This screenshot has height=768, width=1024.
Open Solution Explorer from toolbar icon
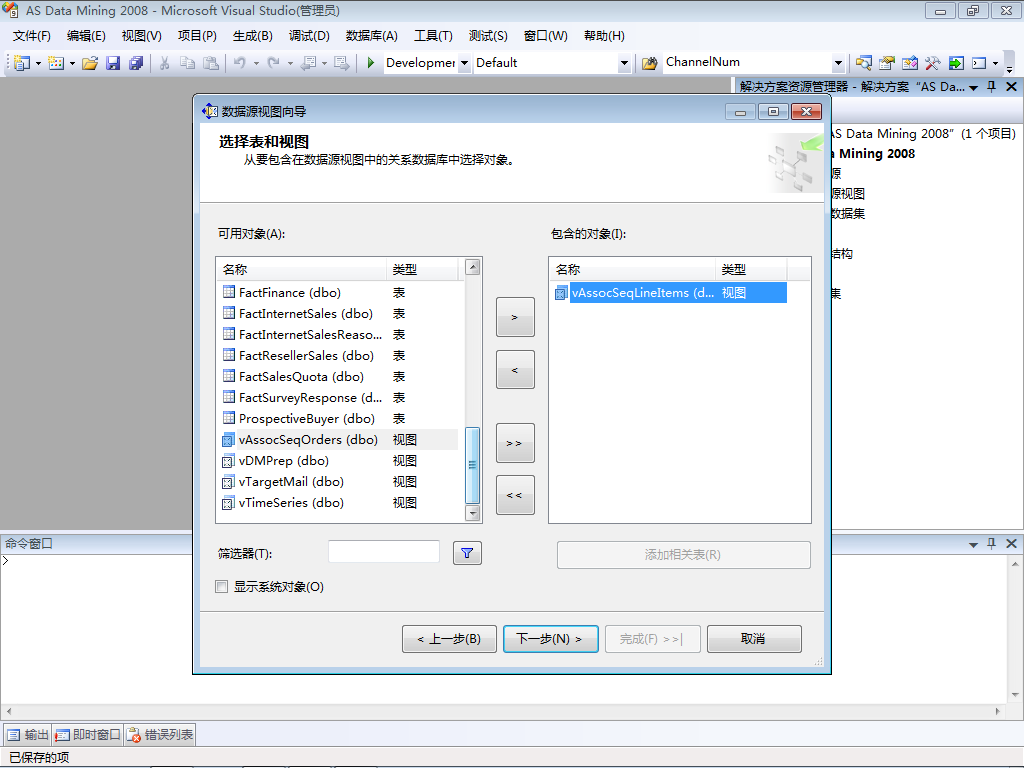(x=863, y=63)
